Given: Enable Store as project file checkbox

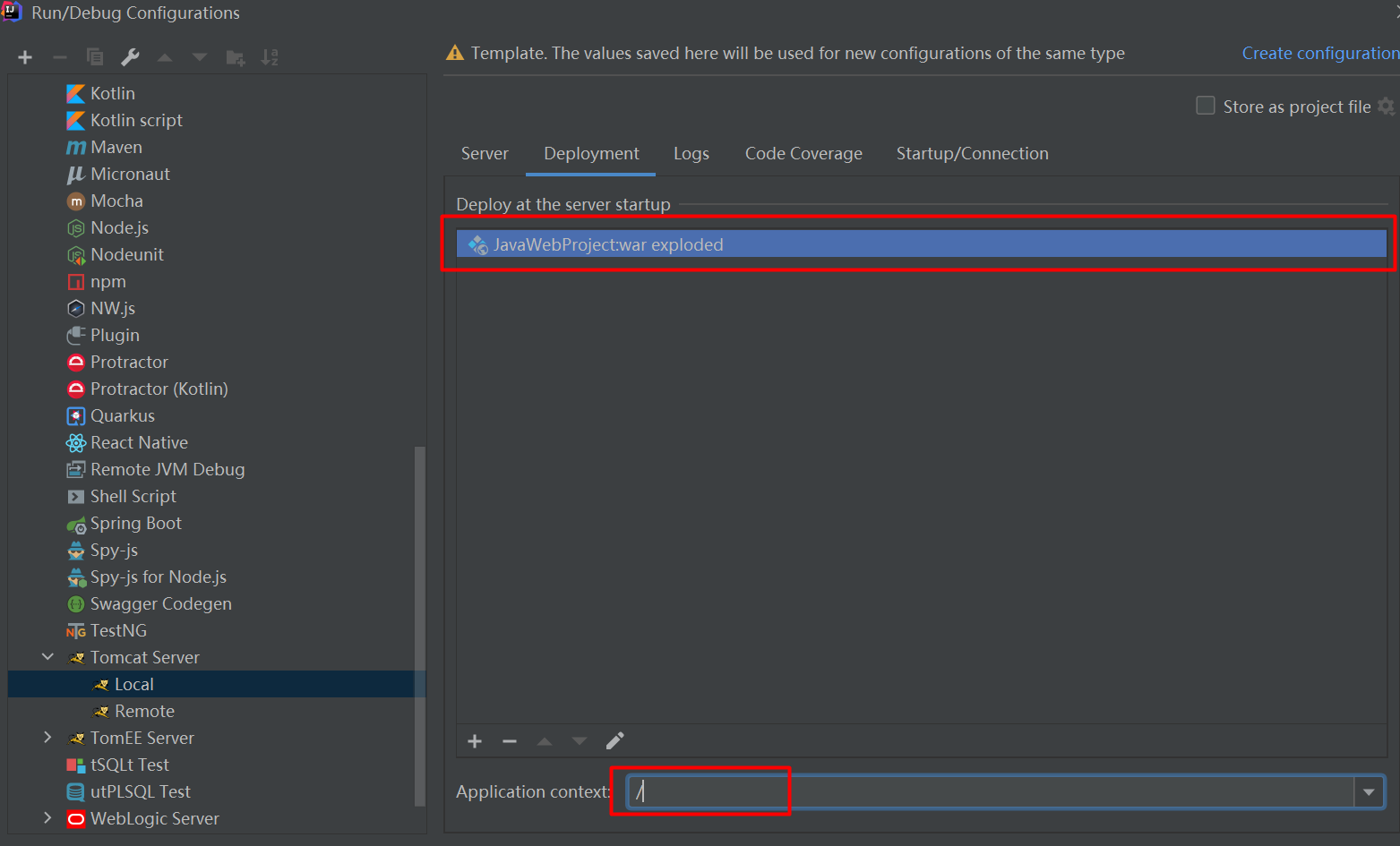Looking at the screenshot, I should (x=1206, y=106).
